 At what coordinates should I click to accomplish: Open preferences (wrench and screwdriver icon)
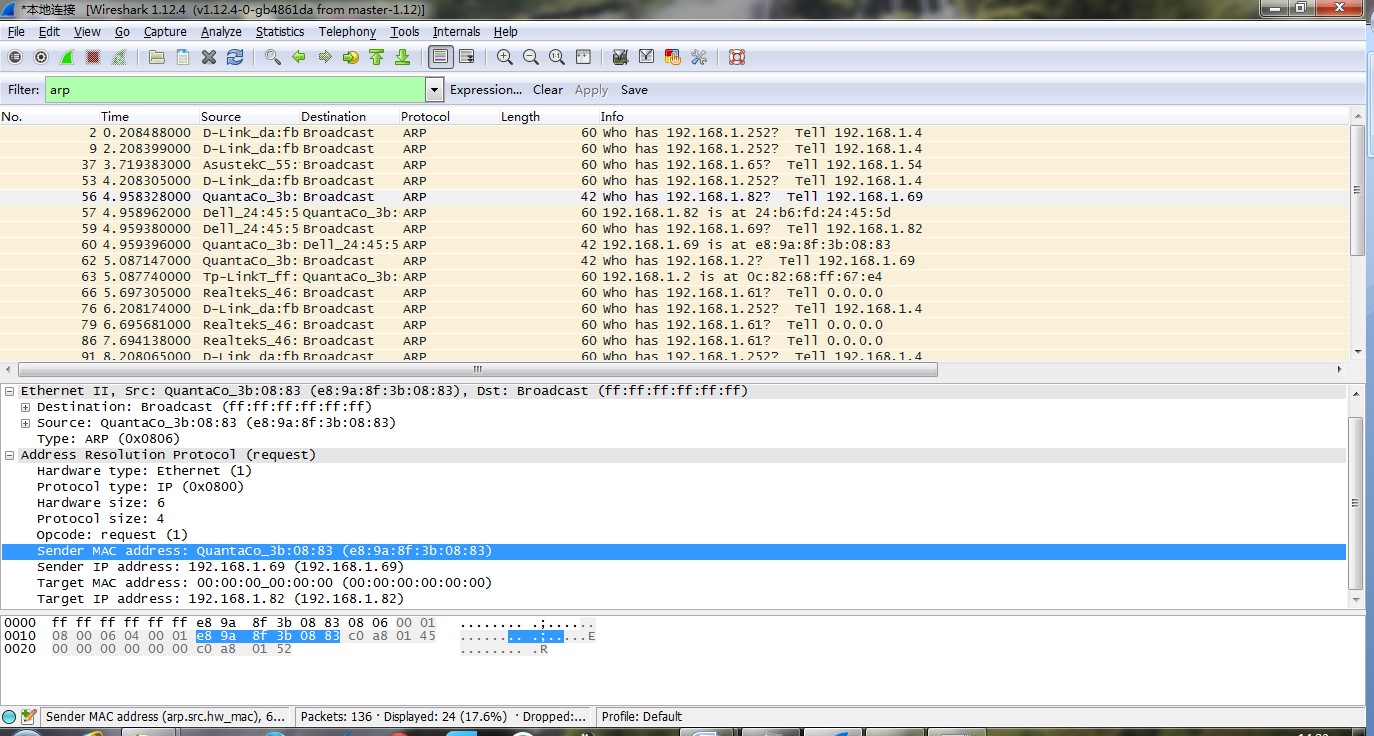(699, 57)
